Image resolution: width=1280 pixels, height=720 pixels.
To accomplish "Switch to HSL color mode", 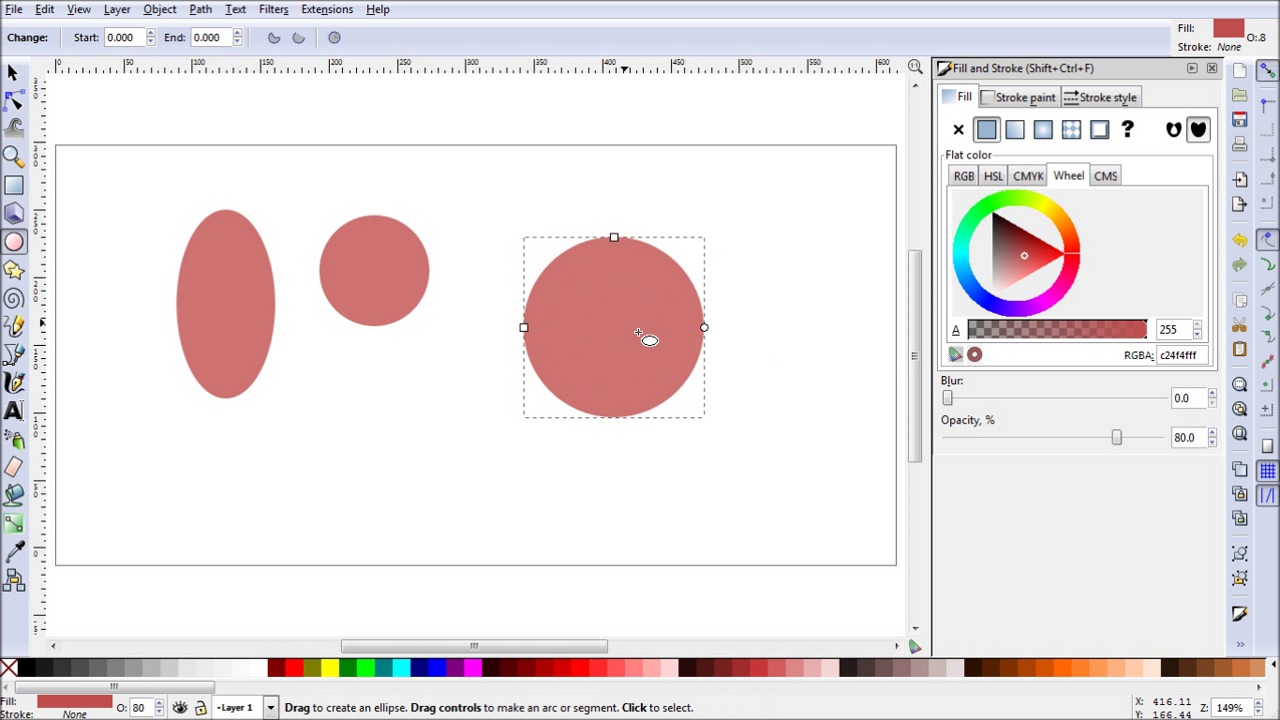I will pos(993,176).
